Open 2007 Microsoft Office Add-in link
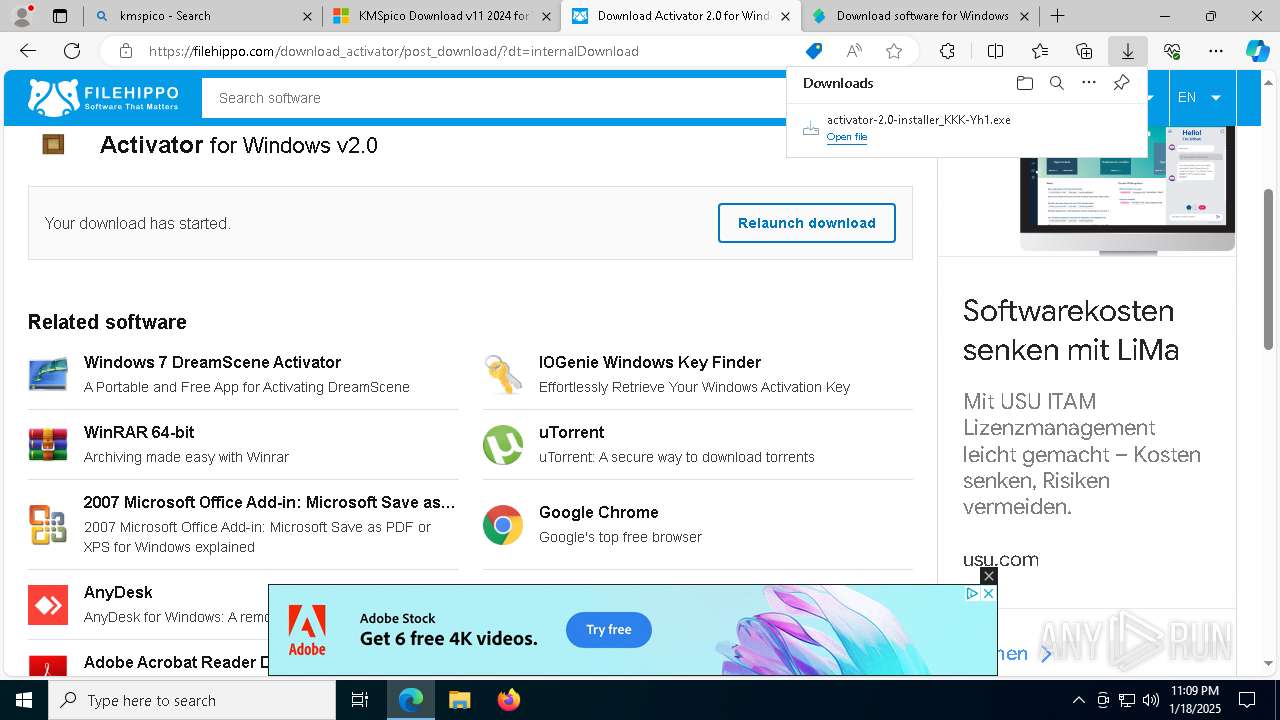1280x720 pixels. pos(270,502)
